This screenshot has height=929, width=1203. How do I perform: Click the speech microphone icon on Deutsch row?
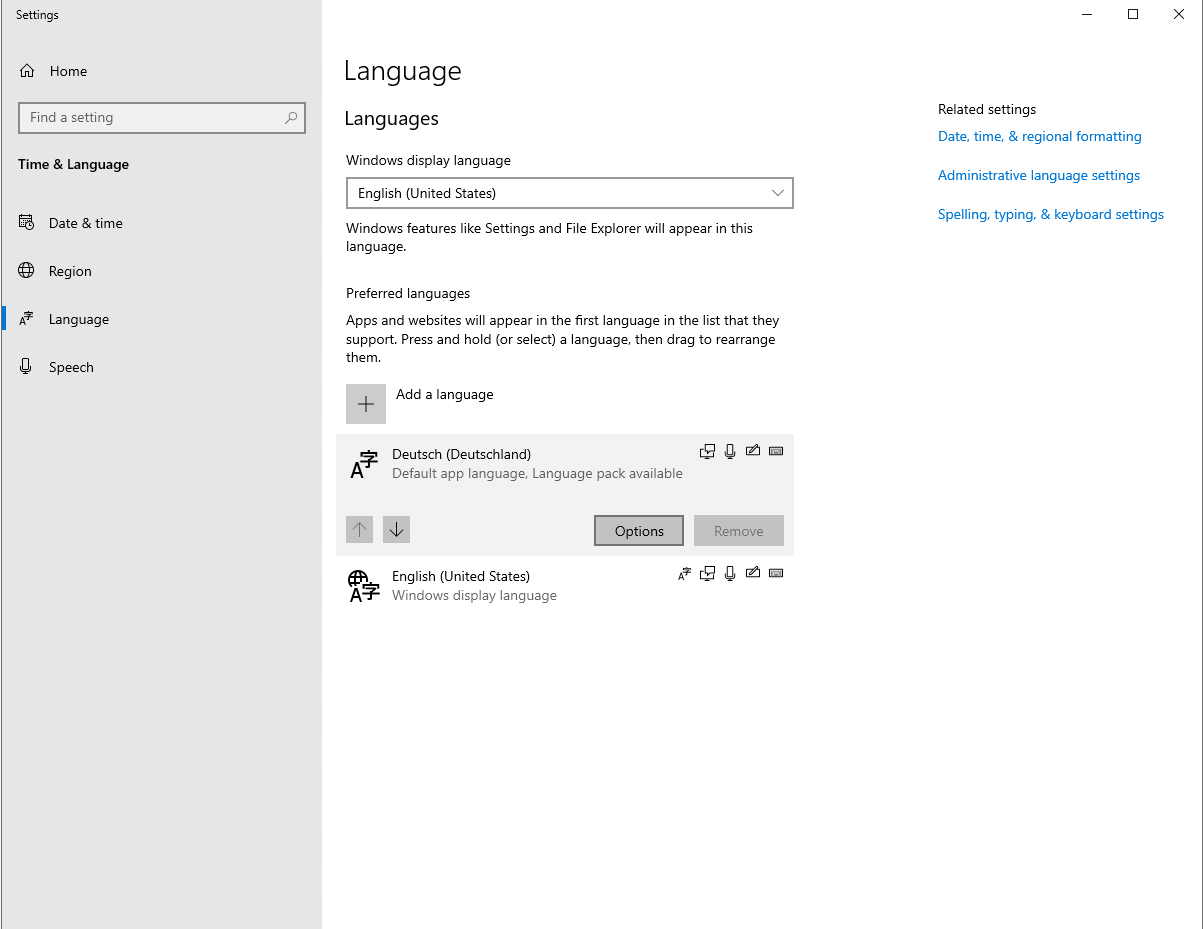(730, 451)
